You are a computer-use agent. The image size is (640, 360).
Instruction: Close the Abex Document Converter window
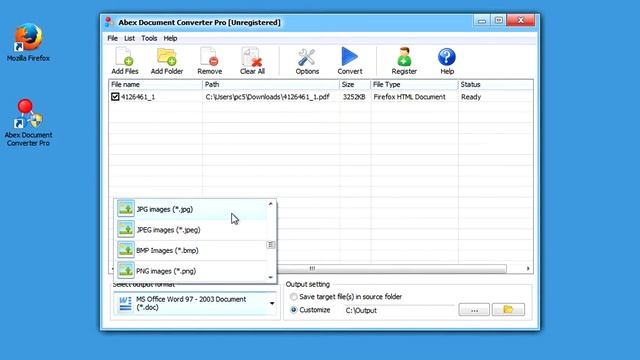click(x=520, y=20)
